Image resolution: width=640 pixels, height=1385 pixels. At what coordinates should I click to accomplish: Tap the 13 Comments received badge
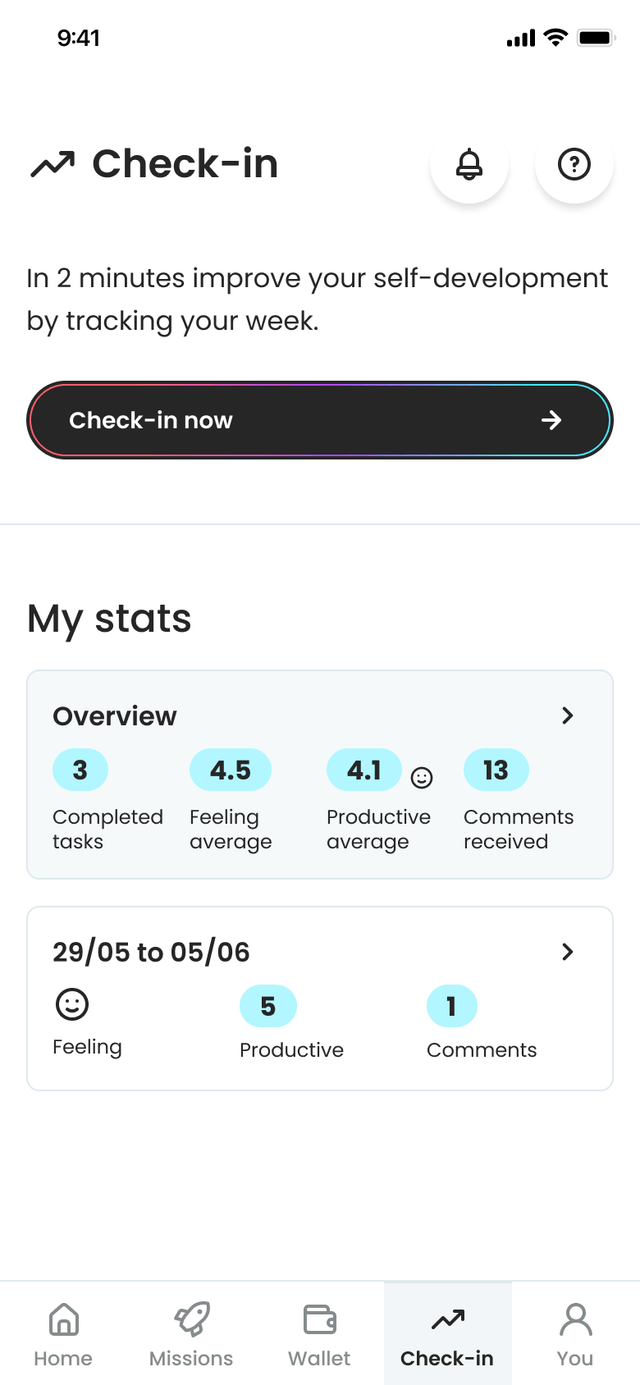click(x=496, y=770)
